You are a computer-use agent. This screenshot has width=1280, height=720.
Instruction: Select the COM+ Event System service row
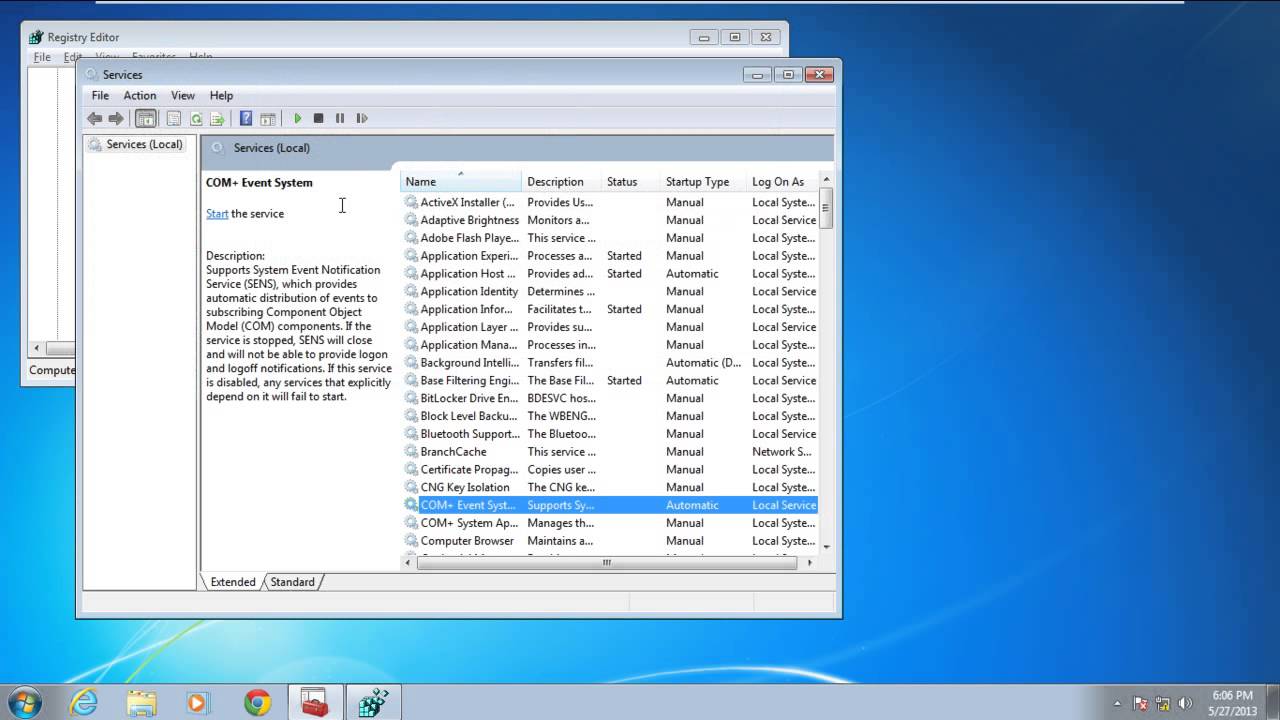610,505
